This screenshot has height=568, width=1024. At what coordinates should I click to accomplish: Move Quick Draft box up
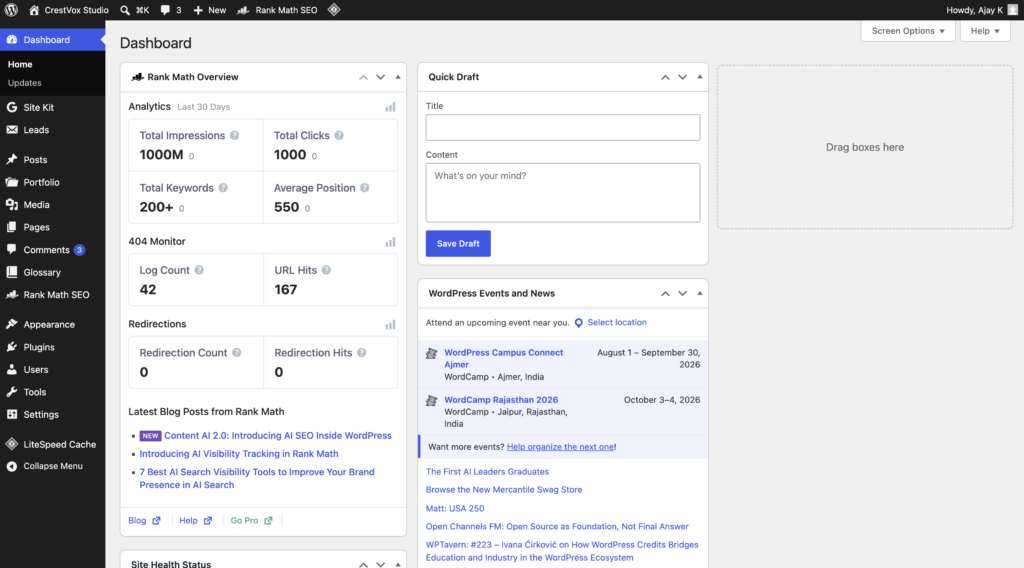click(x=665, y=77)
